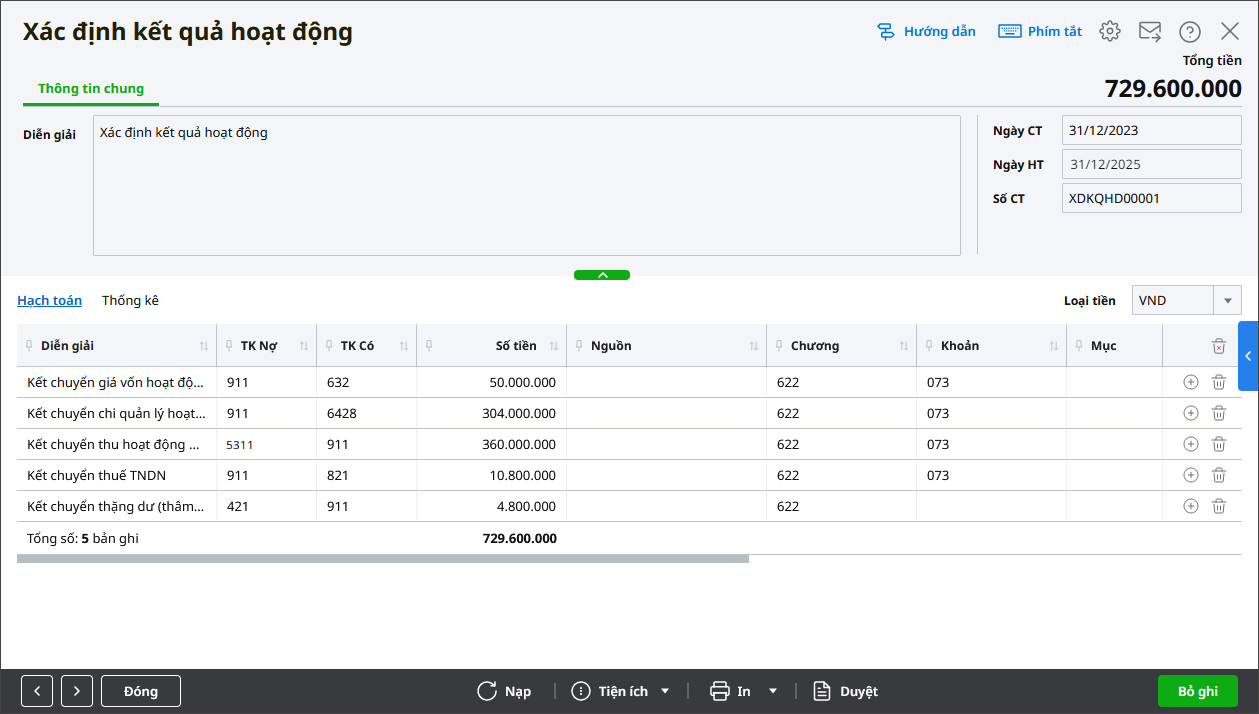Add a row after account 632 line
Viewport: 1259px width, 714px height.
tap(1190, 382)
